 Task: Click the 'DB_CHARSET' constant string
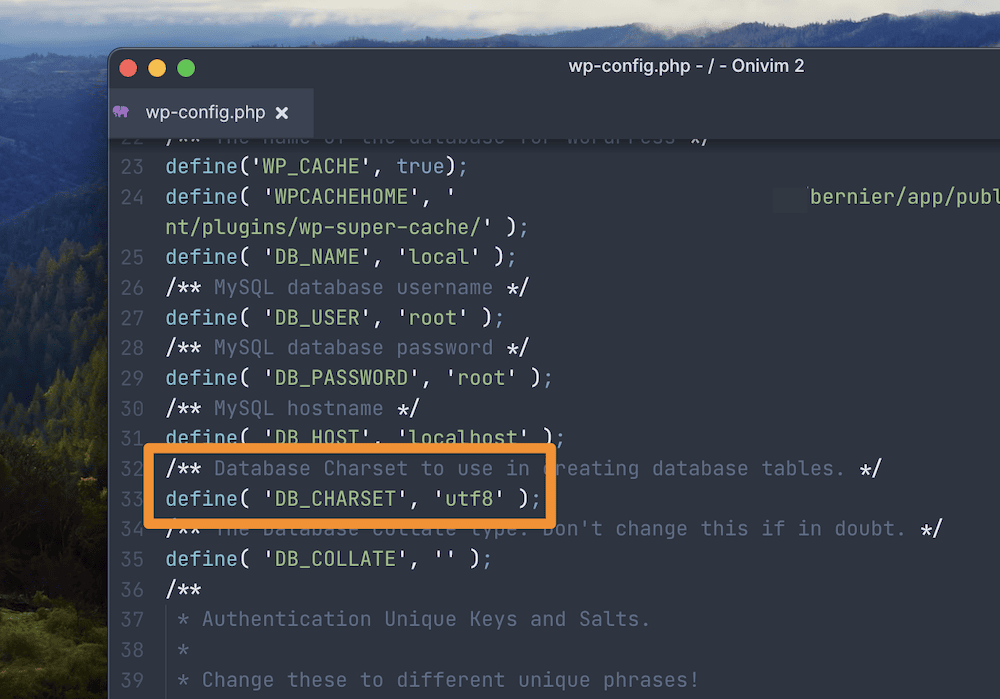pyautogui.click(x=335, y=499)
